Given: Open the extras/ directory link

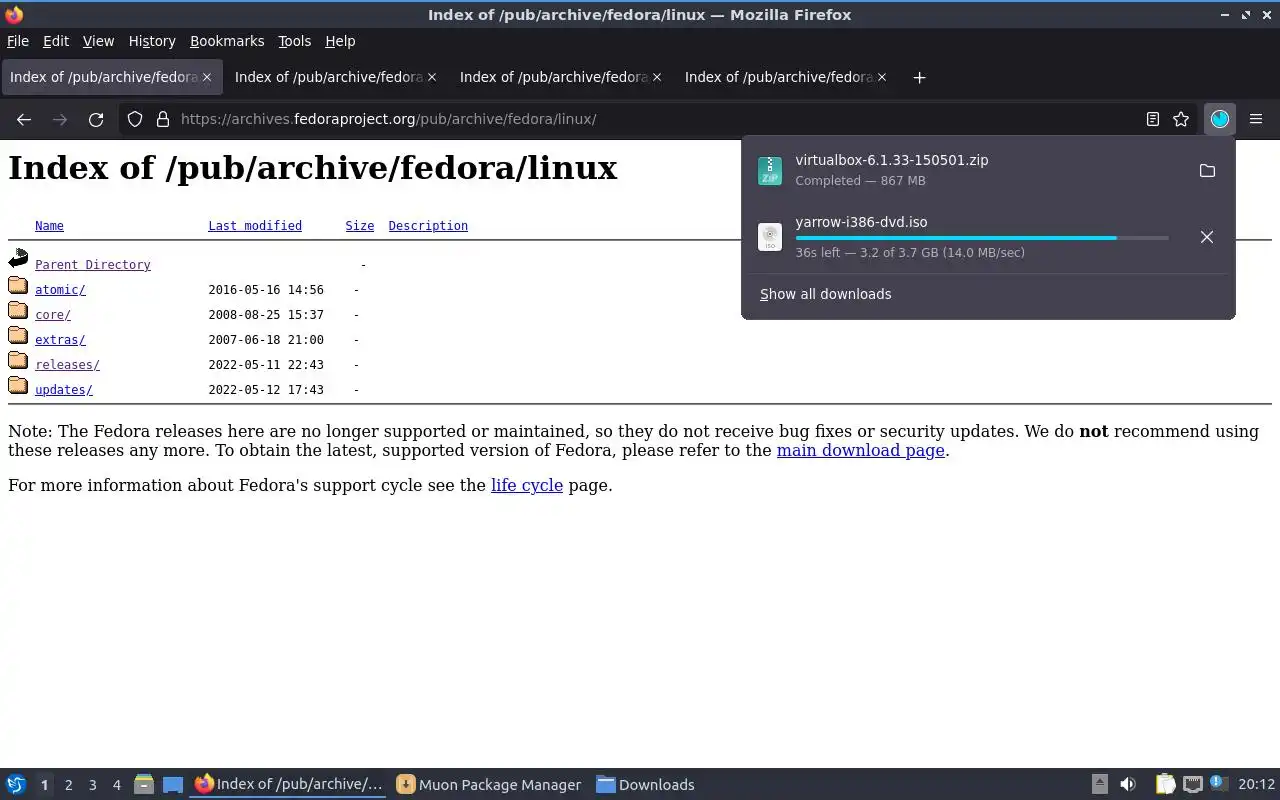Looking at the screenshot, I should 60,340.
